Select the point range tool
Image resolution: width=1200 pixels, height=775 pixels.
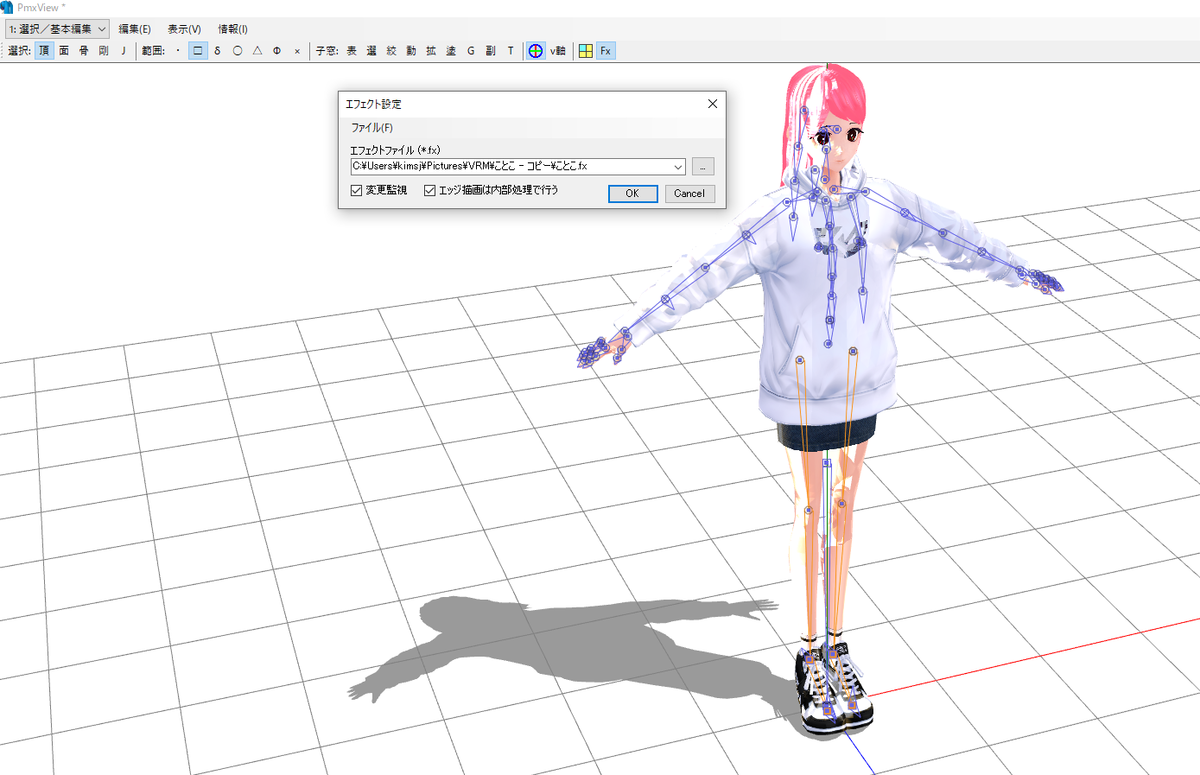coord(178,50)
